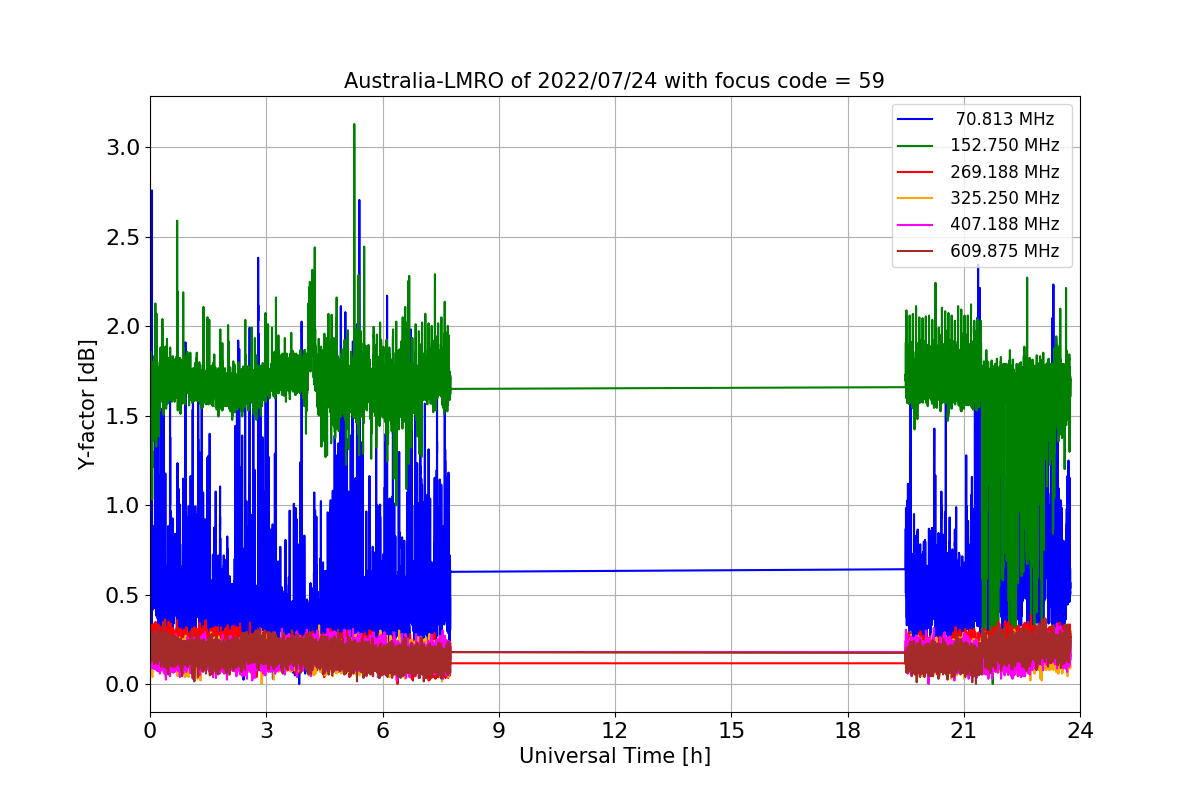Click the x-axis tick label 3

coord(266,731)
